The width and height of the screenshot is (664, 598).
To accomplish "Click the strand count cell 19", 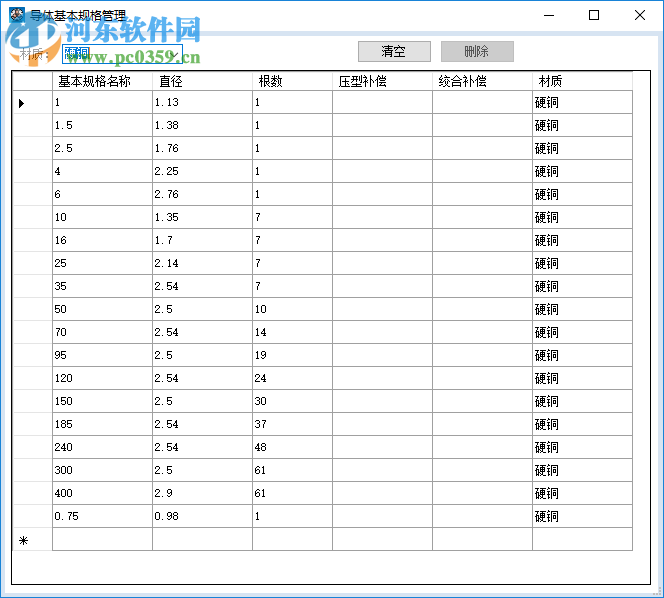I will (x=292, y=355).
